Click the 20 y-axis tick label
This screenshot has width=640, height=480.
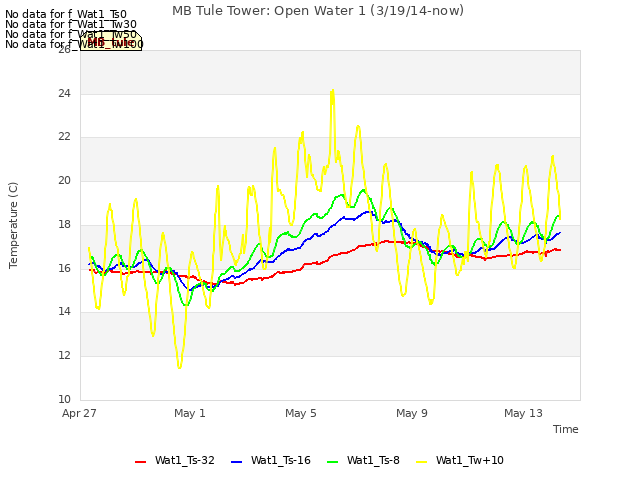(x=64, y=180)
